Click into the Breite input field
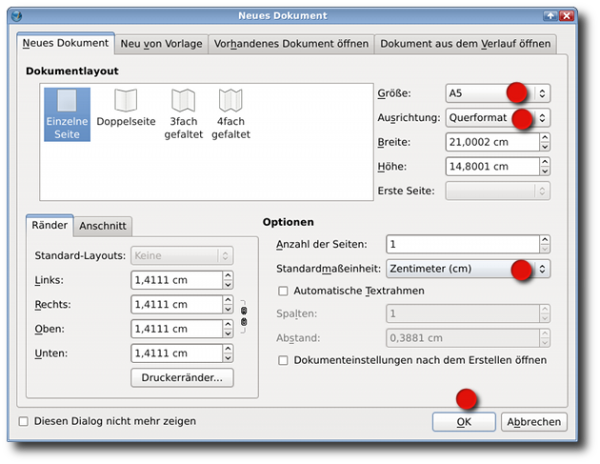This screenshot has width=600, height=464. 490,142
